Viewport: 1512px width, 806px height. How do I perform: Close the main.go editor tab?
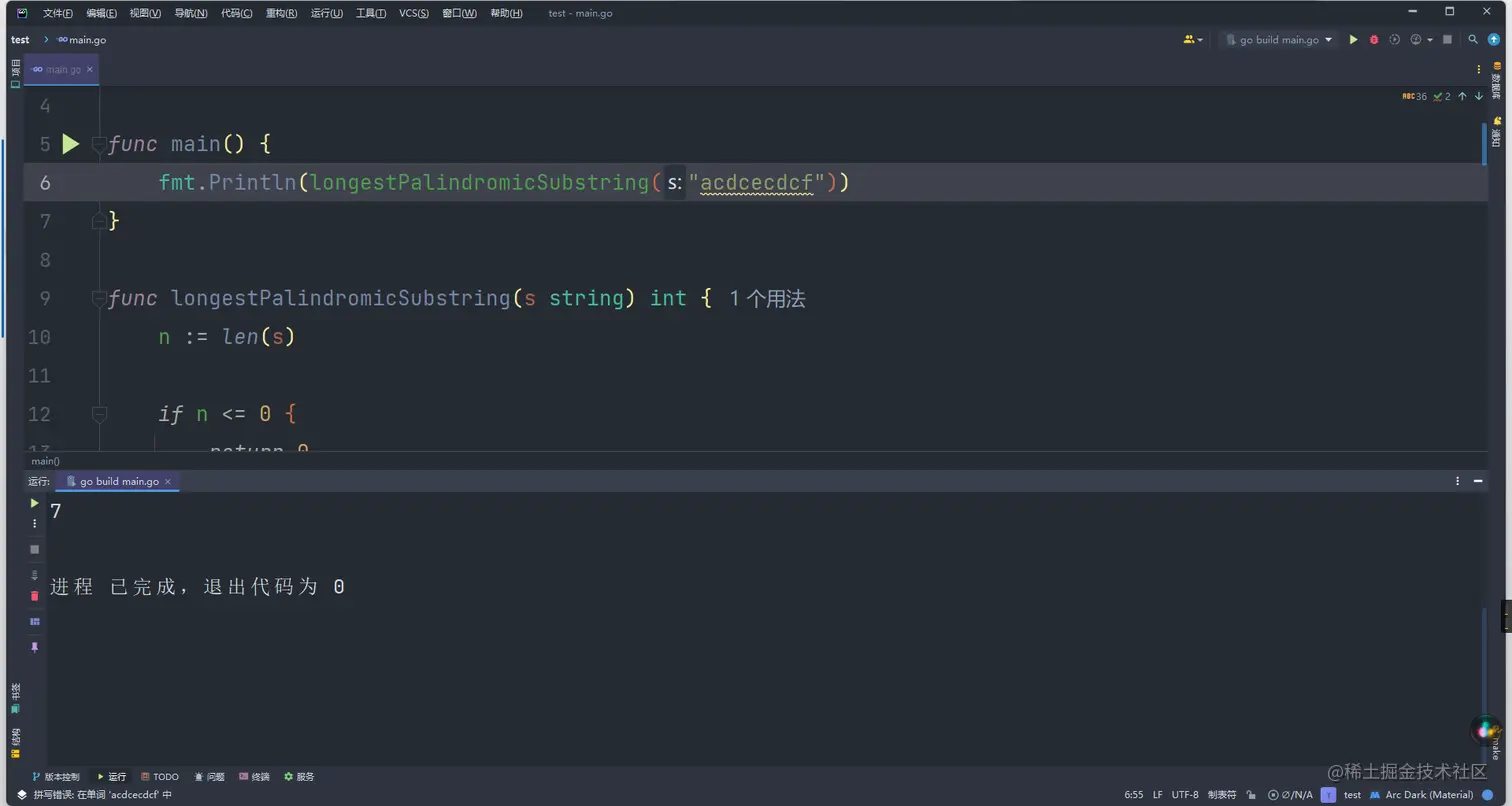(90, 70)
